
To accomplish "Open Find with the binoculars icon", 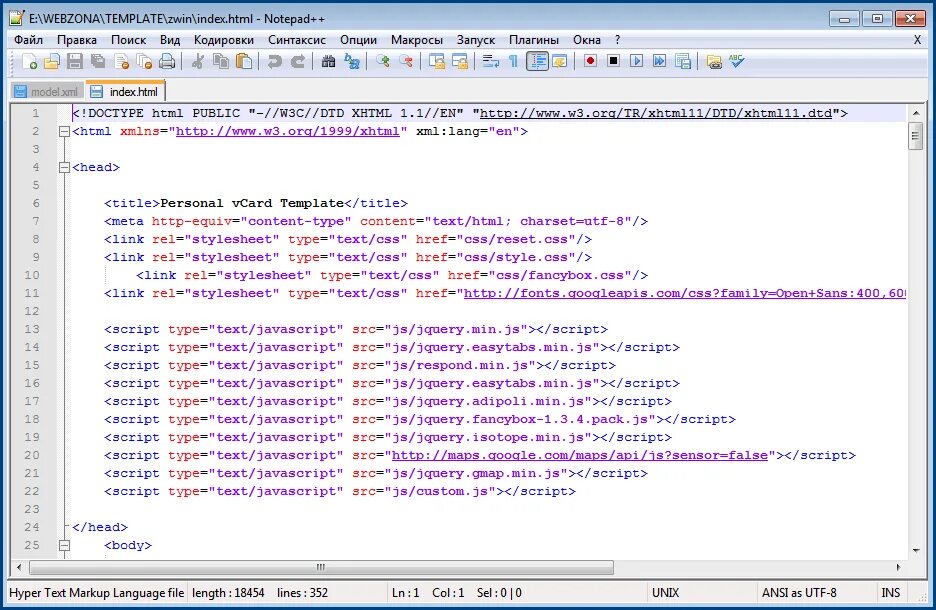I will tap(328, 61).
